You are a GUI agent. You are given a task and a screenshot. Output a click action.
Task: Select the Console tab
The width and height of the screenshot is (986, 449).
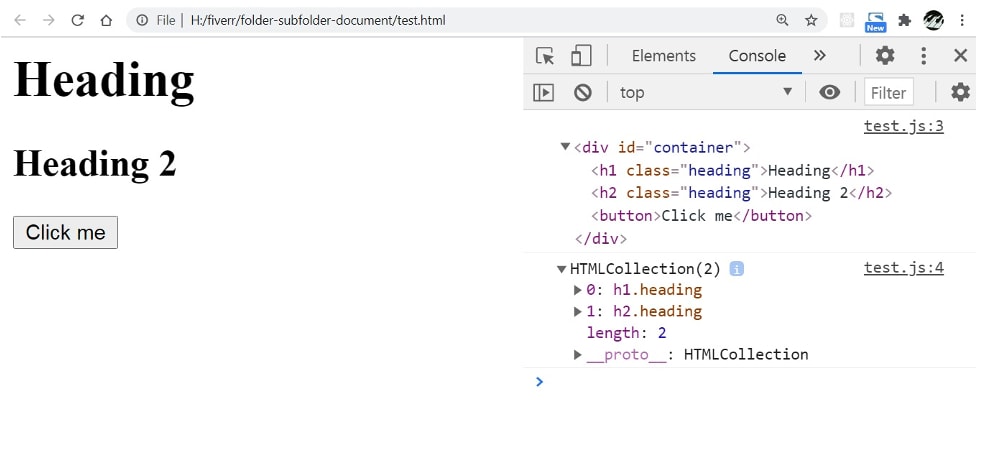click(757, 56)
